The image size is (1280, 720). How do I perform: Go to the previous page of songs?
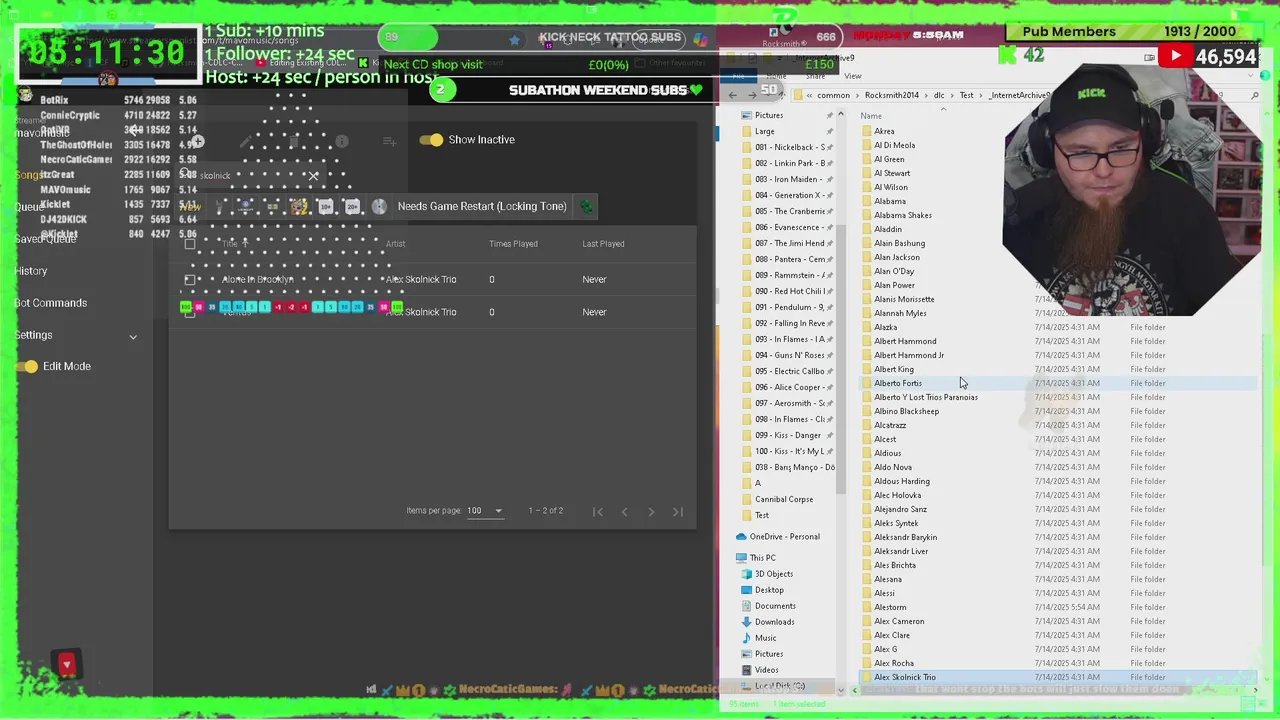pyautogui.click(x=624, y=512)
